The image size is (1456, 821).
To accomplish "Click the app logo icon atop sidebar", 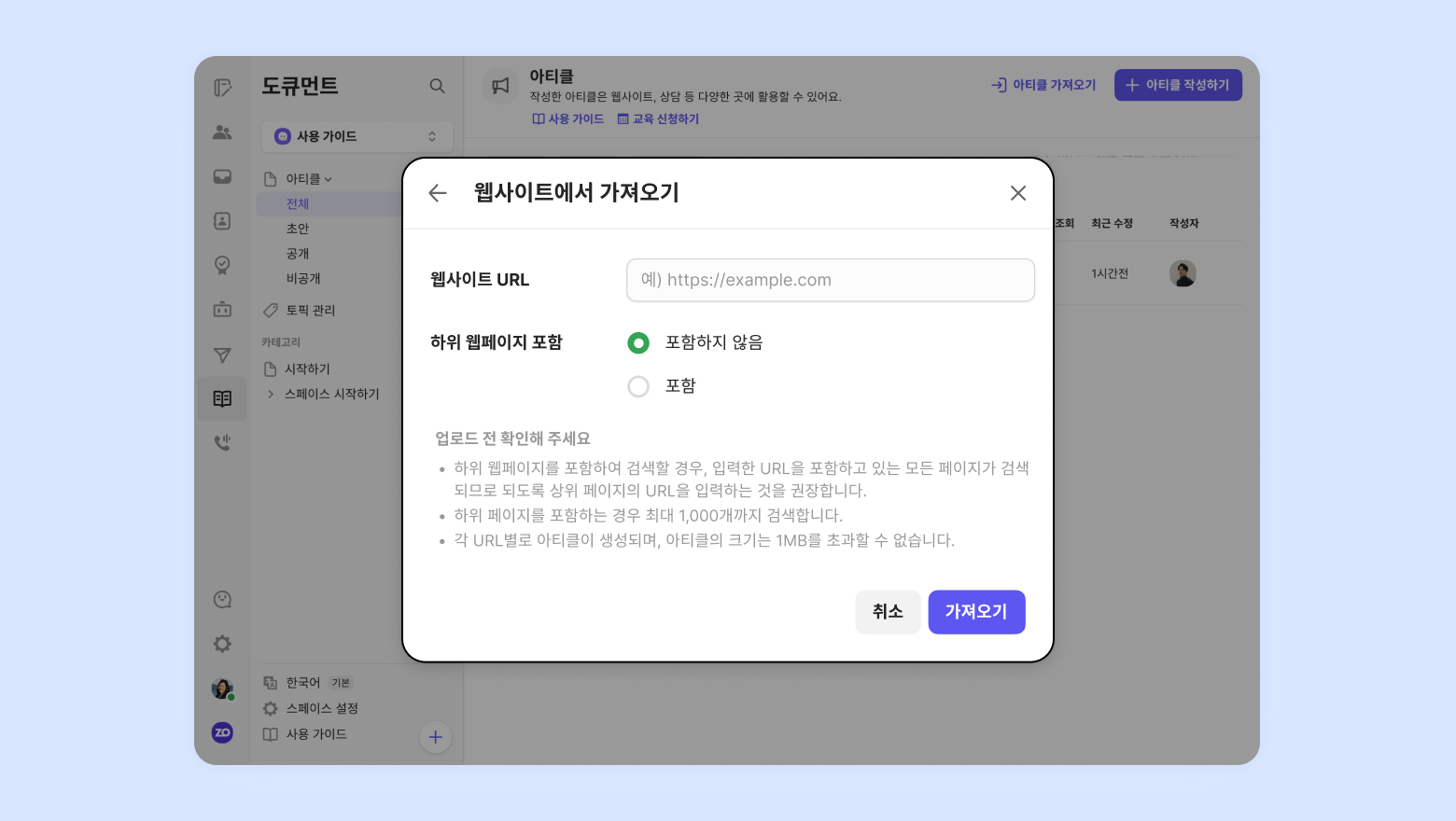I will pos(222,88).
